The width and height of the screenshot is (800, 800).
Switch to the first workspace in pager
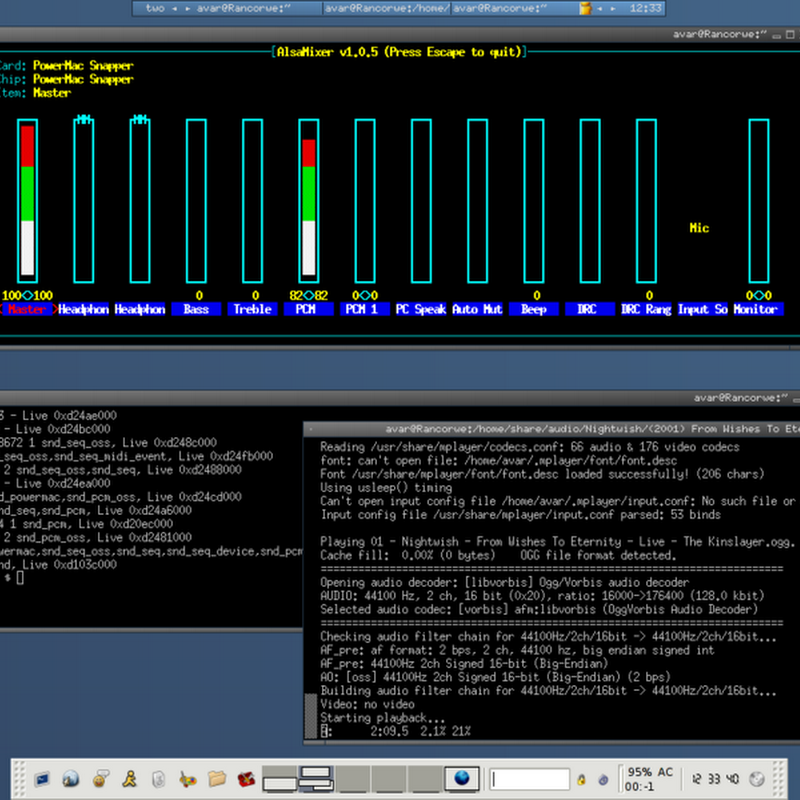(x=281, y=778)
